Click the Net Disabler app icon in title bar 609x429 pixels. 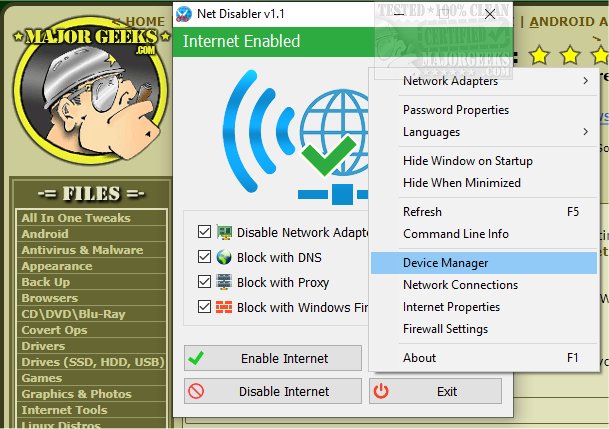(184, 14)
